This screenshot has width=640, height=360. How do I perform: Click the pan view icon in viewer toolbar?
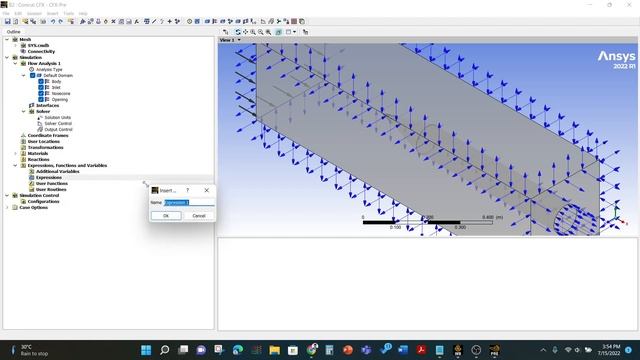[x=245, y=32]
